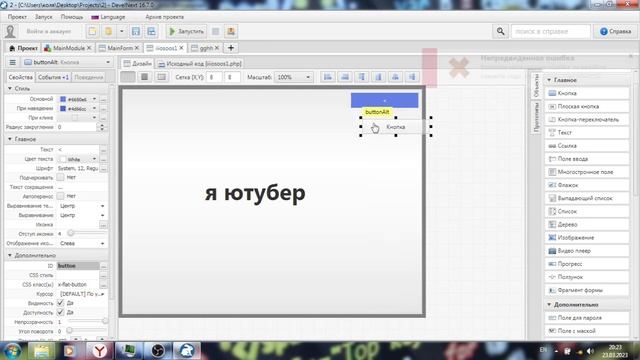Click the Видео плеер component icon
Screen dimensions: 640x360
tap(552, 251)
